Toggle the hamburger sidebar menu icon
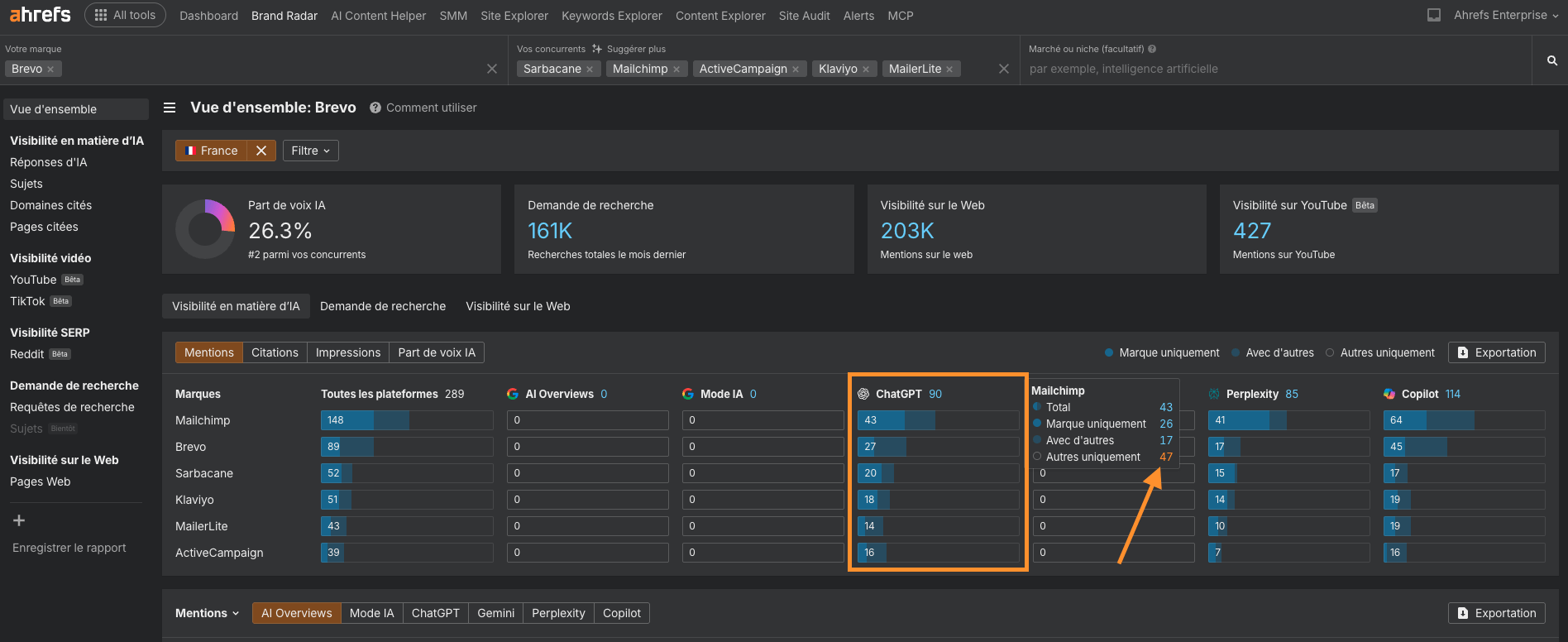The image size is (1568, 642). click(170, 108)
